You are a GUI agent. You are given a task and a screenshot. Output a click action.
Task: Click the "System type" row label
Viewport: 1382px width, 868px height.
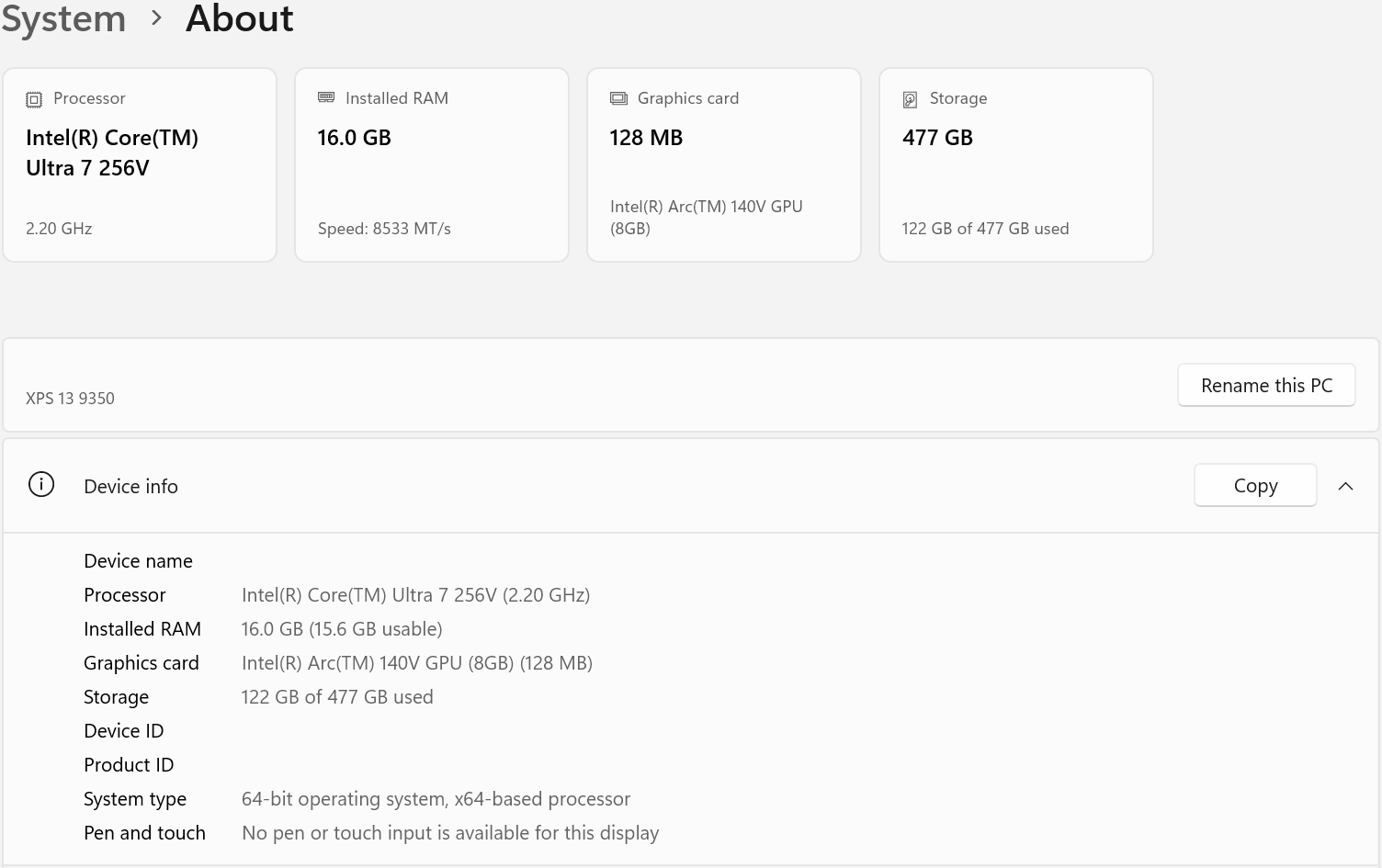coord(135,799)
